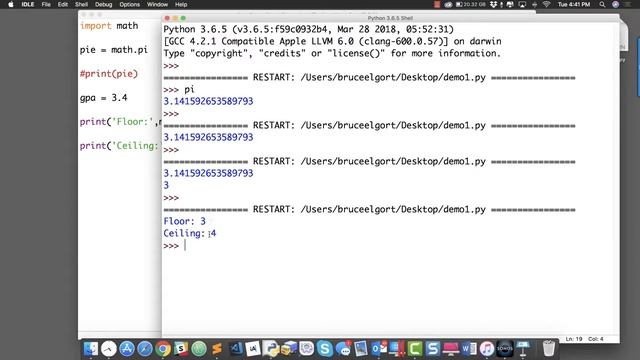Zoom the Python Shell window with the green button

[x=183, y=18]
